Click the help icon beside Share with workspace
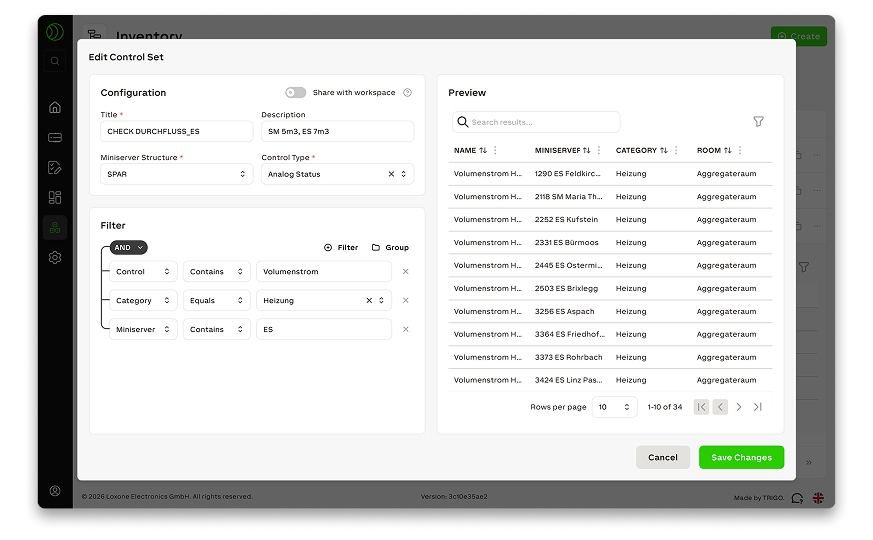This screenshot has width=873, height=540. [x=407, y=93]
